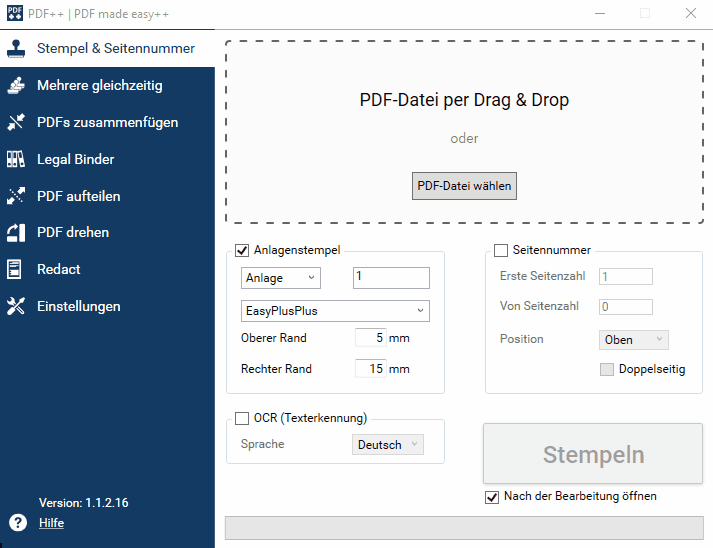713x548 pixels.
Task: Click the Anlage number input field
Action: [x=391, y=277]
